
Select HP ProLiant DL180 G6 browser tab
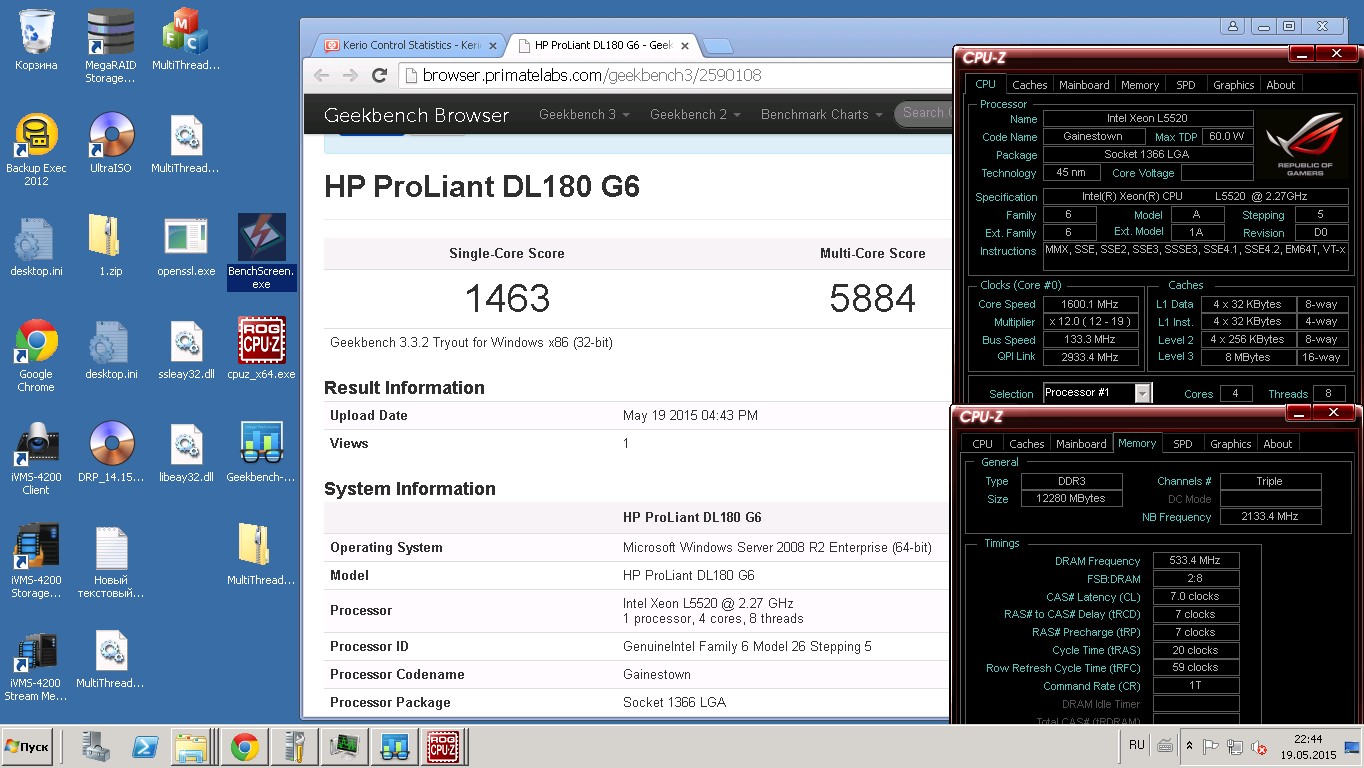602,45
